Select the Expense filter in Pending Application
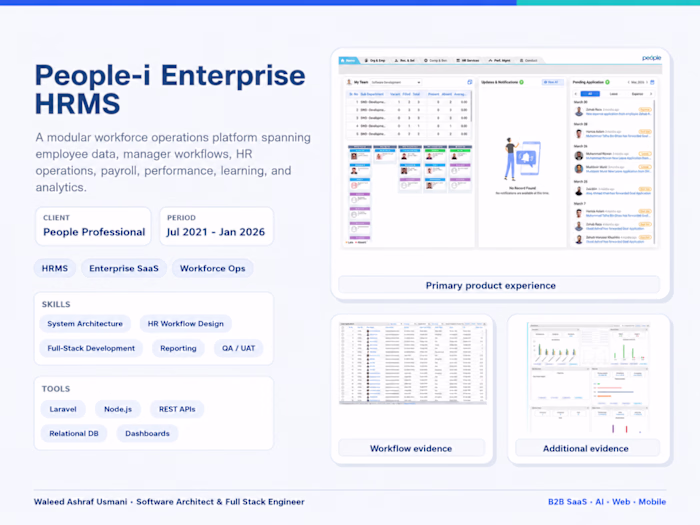700x525 pixels. 637,94
